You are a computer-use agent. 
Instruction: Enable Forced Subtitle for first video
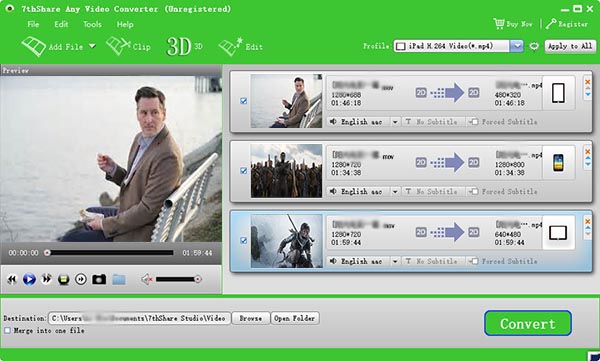point(474,122)
